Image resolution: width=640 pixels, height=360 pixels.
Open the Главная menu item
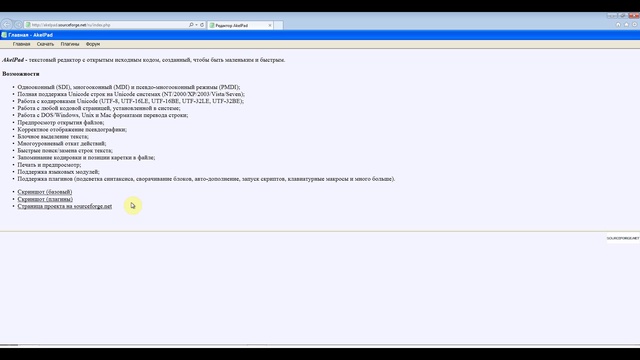point(21,44)
